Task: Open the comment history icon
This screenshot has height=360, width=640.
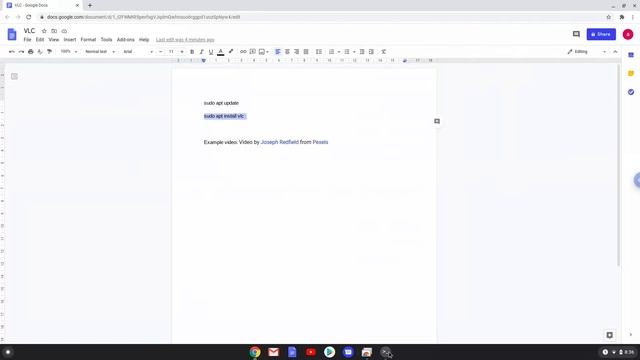Action: tap(576, 34)
